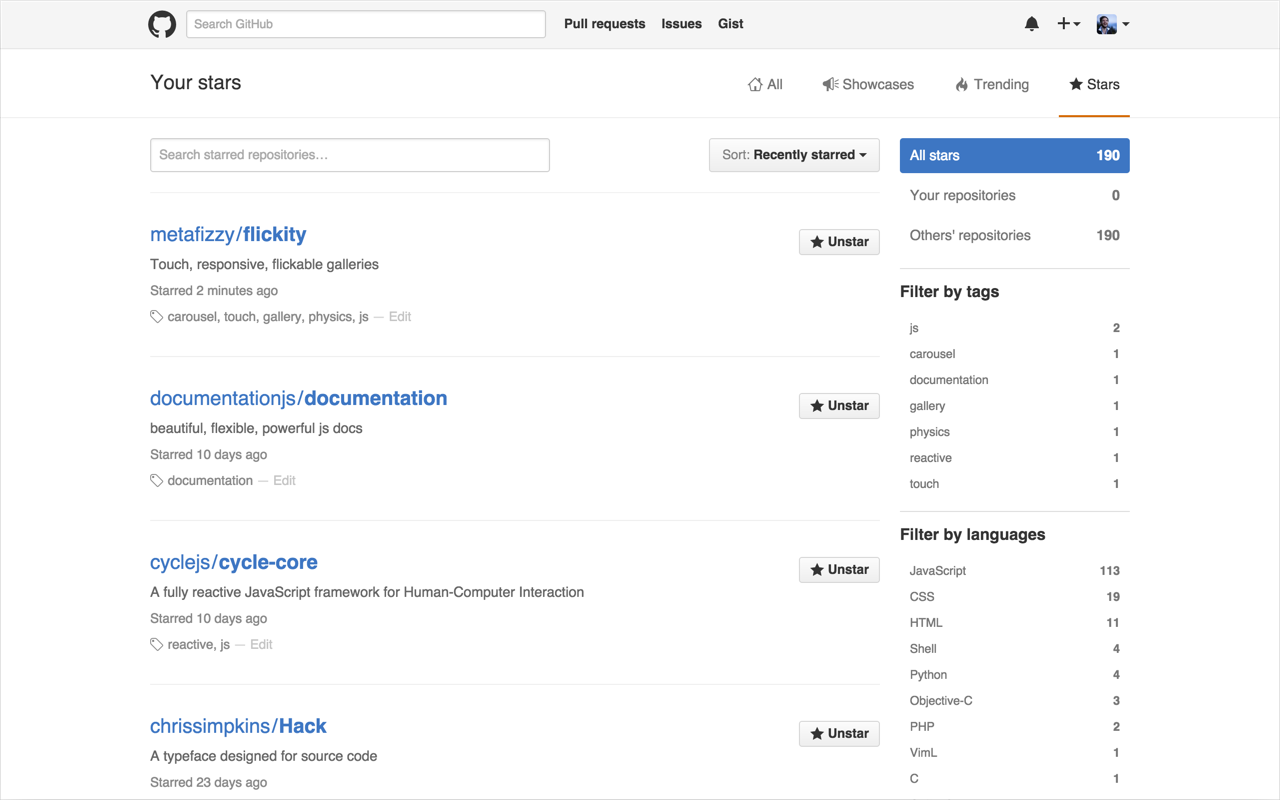The width and height of the screenshot is (1280, 800).
Task: Open the Pull requests menu item
Action: [x=604, y=23]
